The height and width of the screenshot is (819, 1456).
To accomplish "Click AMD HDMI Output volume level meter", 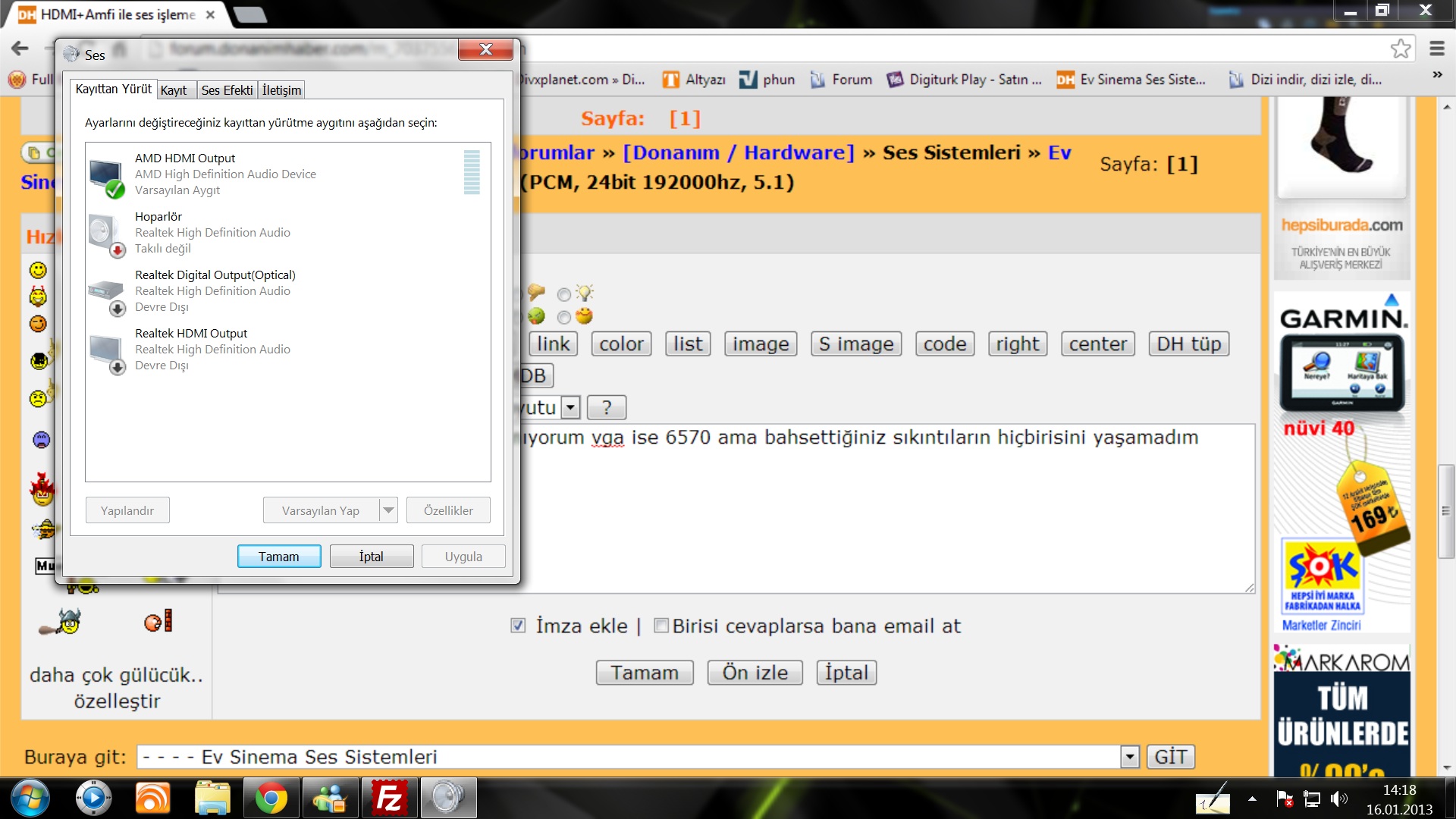I will coord(472,172).
